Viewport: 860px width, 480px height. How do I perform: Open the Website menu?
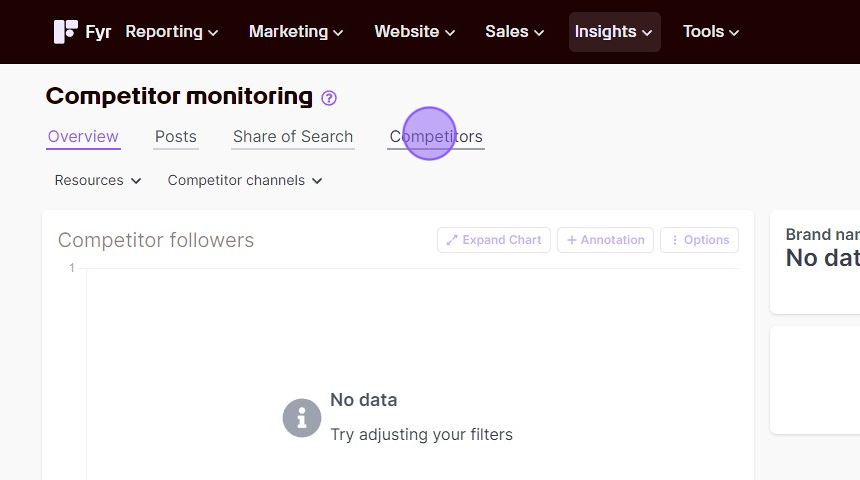pos(415,32)
